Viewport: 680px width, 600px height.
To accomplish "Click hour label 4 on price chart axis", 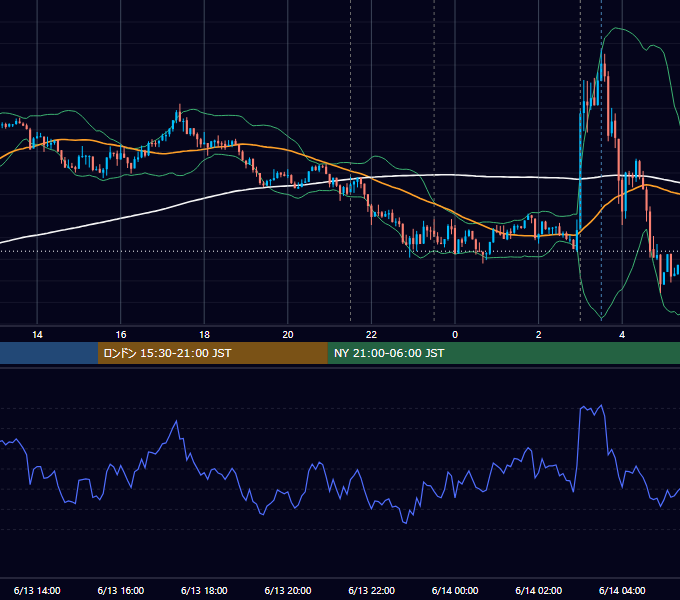I will pos(622,335).
